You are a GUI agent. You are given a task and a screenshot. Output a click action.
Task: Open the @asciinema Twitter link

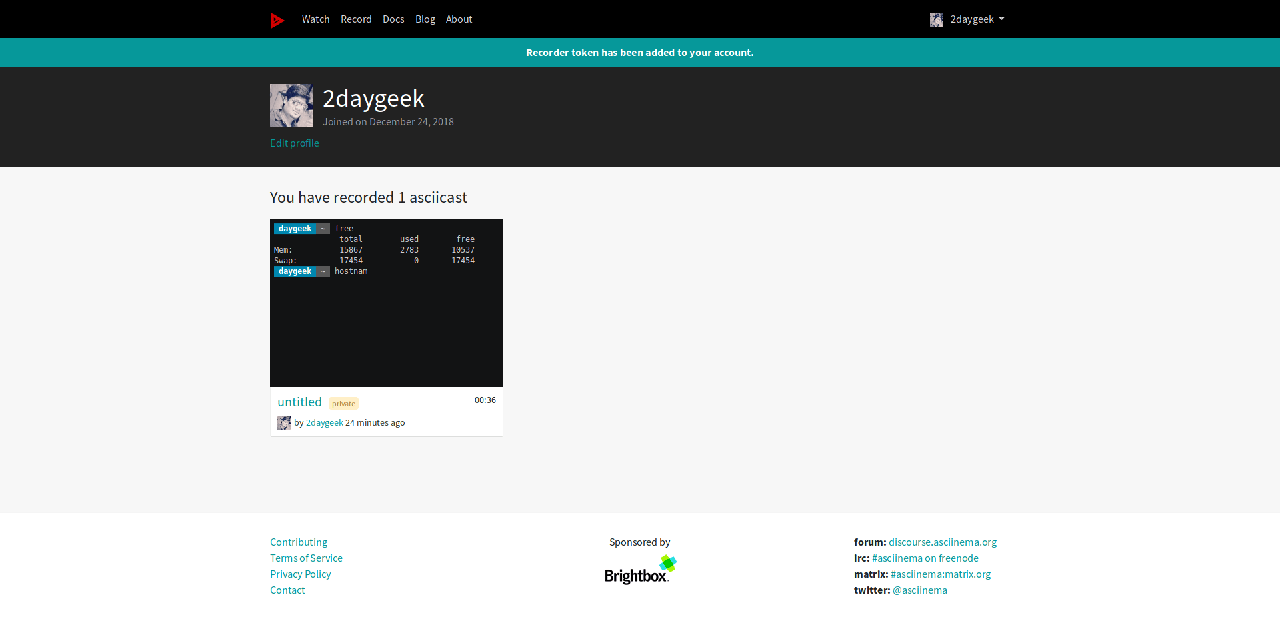coord(919,590)
